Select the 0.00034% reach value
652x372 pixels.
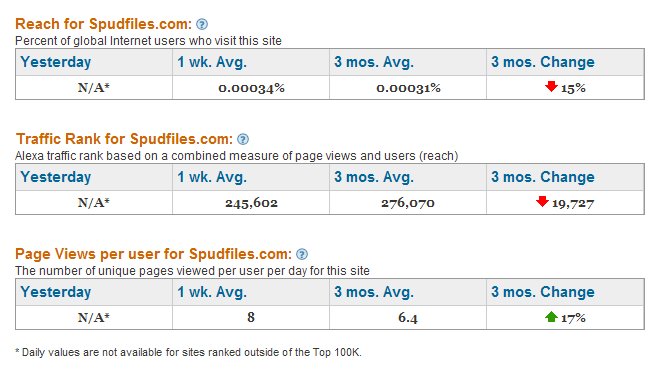251,88
